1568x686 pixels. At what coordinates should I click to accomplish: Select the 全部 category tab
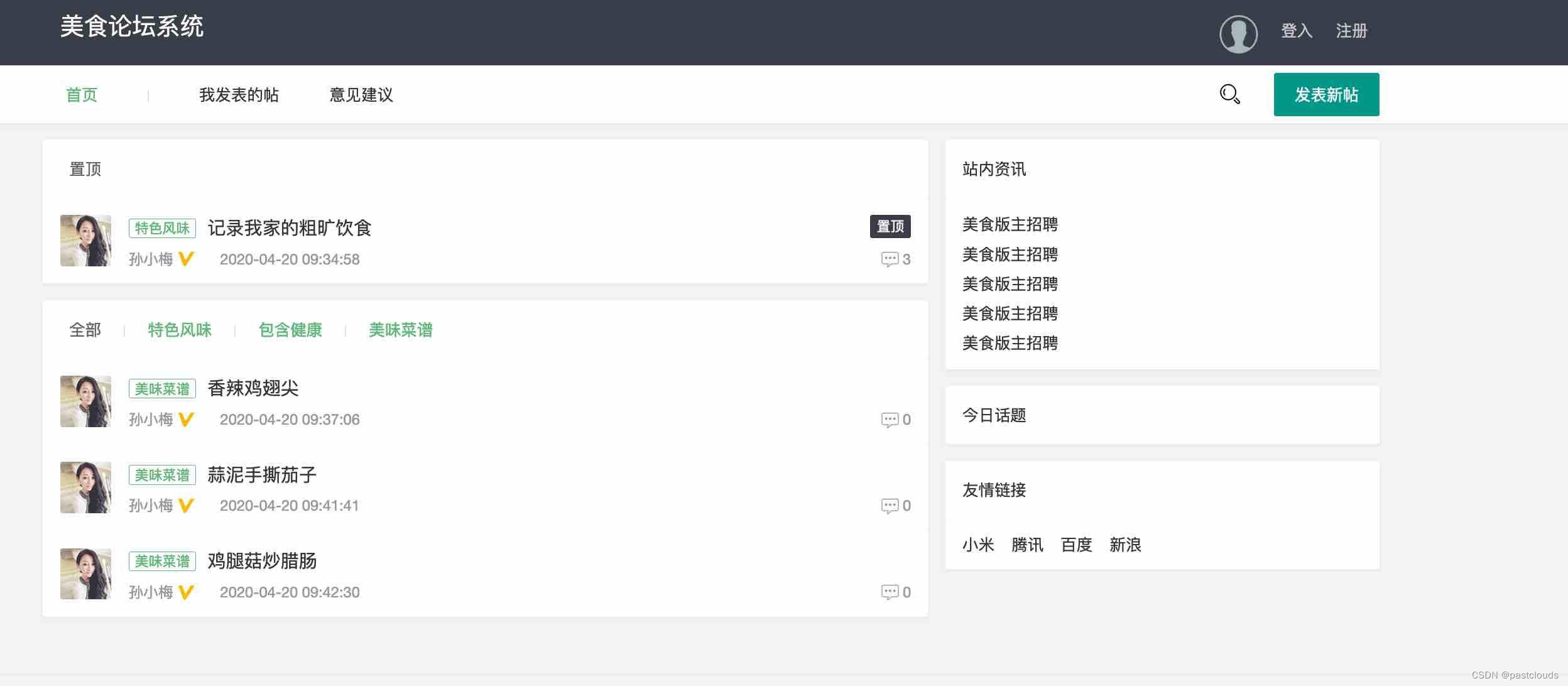[x=85, y=330]
